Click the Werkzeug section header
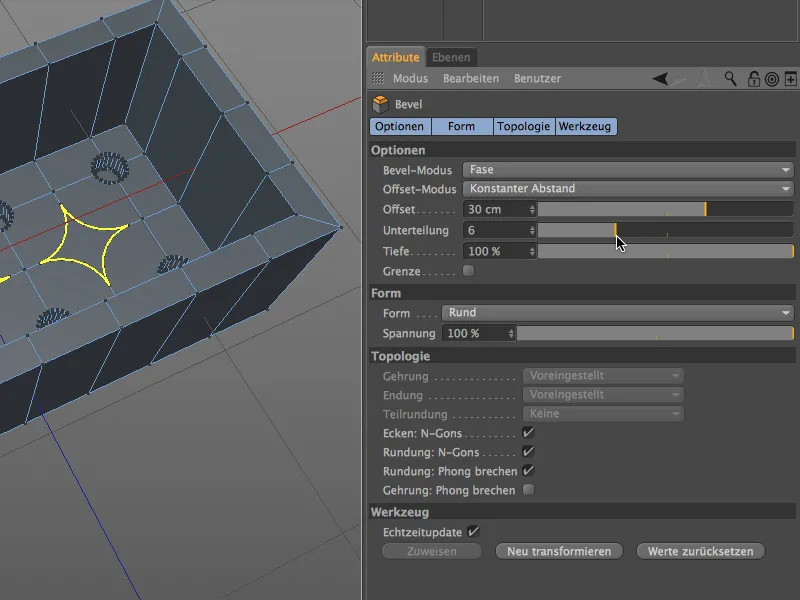This screenshot has width=800, height=600. coord(582,512)
